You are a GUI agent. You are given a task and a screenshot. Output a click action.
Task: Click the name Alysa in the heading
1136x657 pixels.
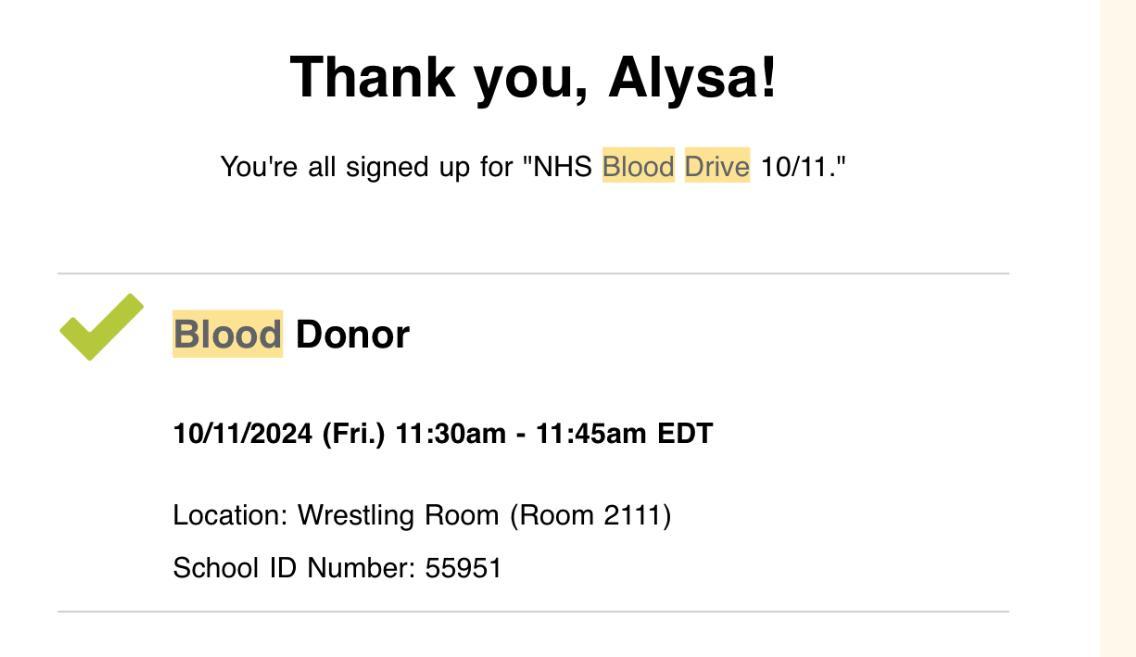coord(691,77)
